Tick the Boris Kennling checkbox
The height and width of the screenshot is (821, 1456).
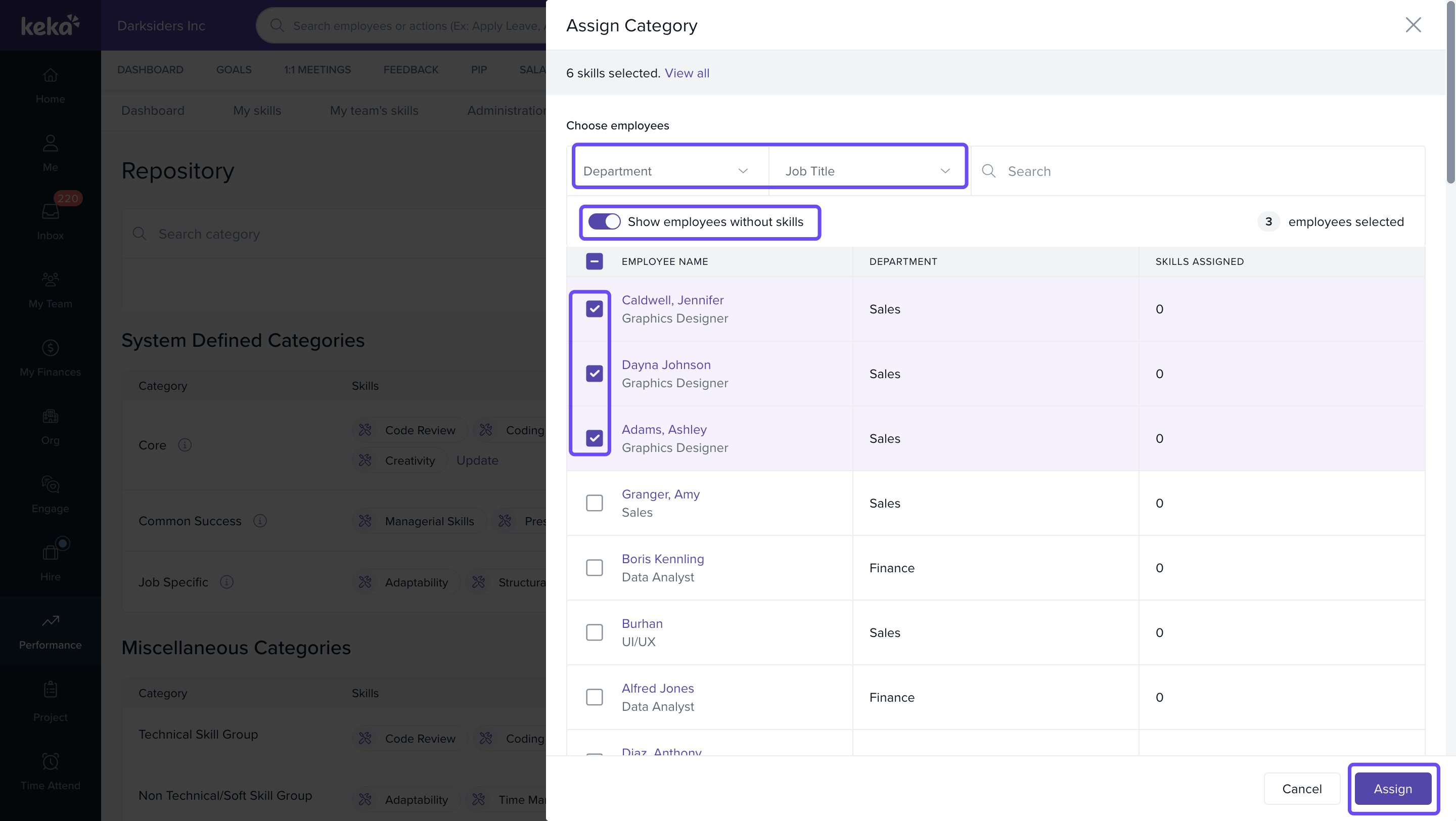[594, 567]
